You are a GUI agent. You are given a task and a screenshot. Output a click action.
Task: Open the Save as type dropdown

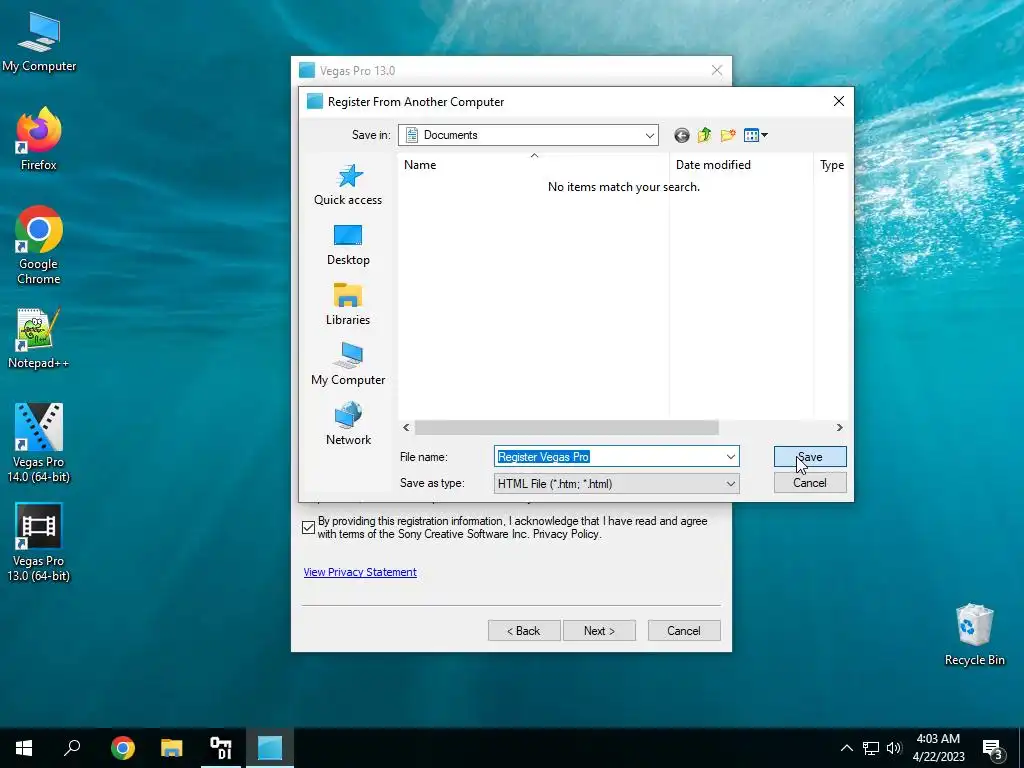[x=616, y=484]
